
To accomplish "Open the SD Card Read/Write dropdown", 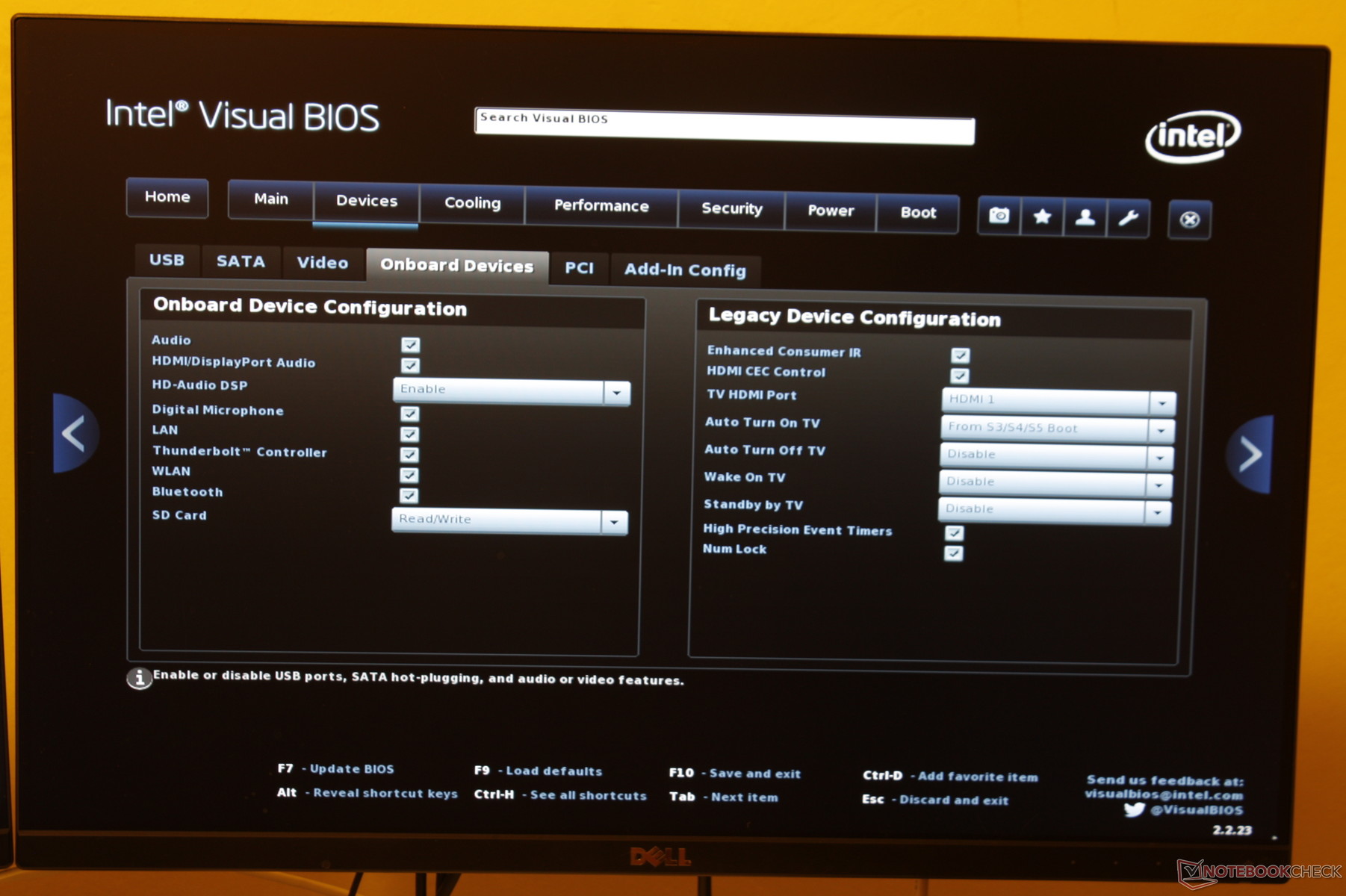I will 509,520.
